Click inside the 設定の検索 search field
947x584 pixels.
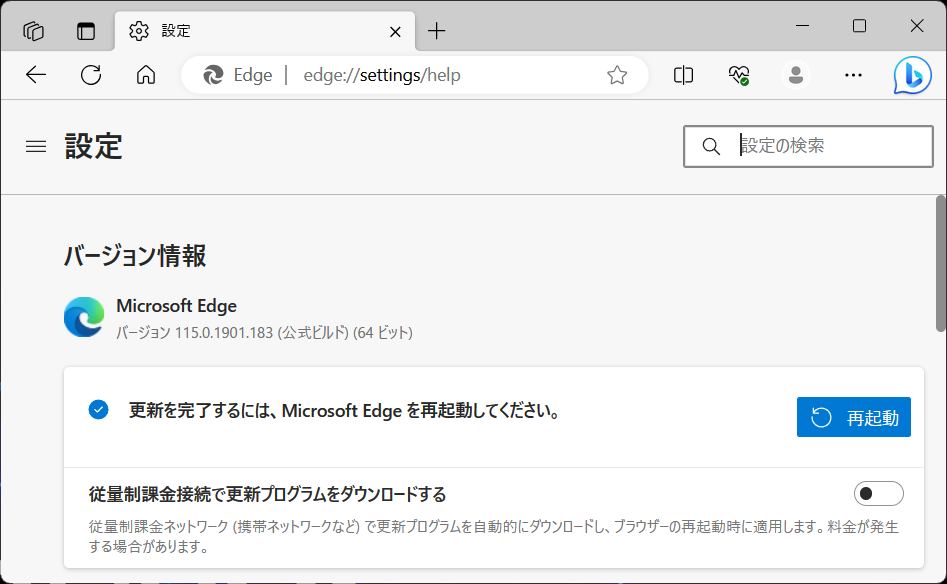[808, 146]
